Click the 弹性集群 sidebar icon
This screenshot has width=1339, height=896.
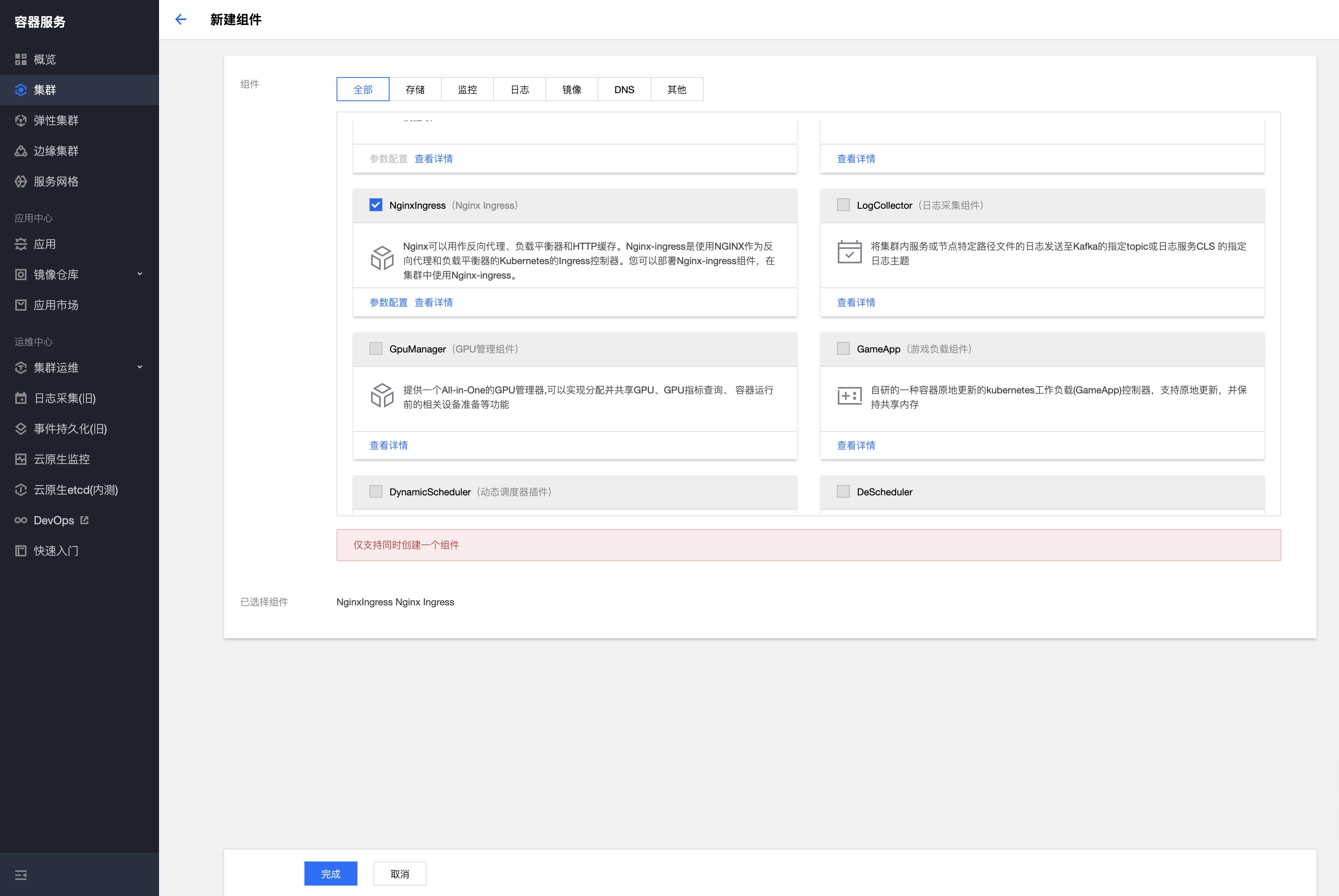tap(20, 120)
